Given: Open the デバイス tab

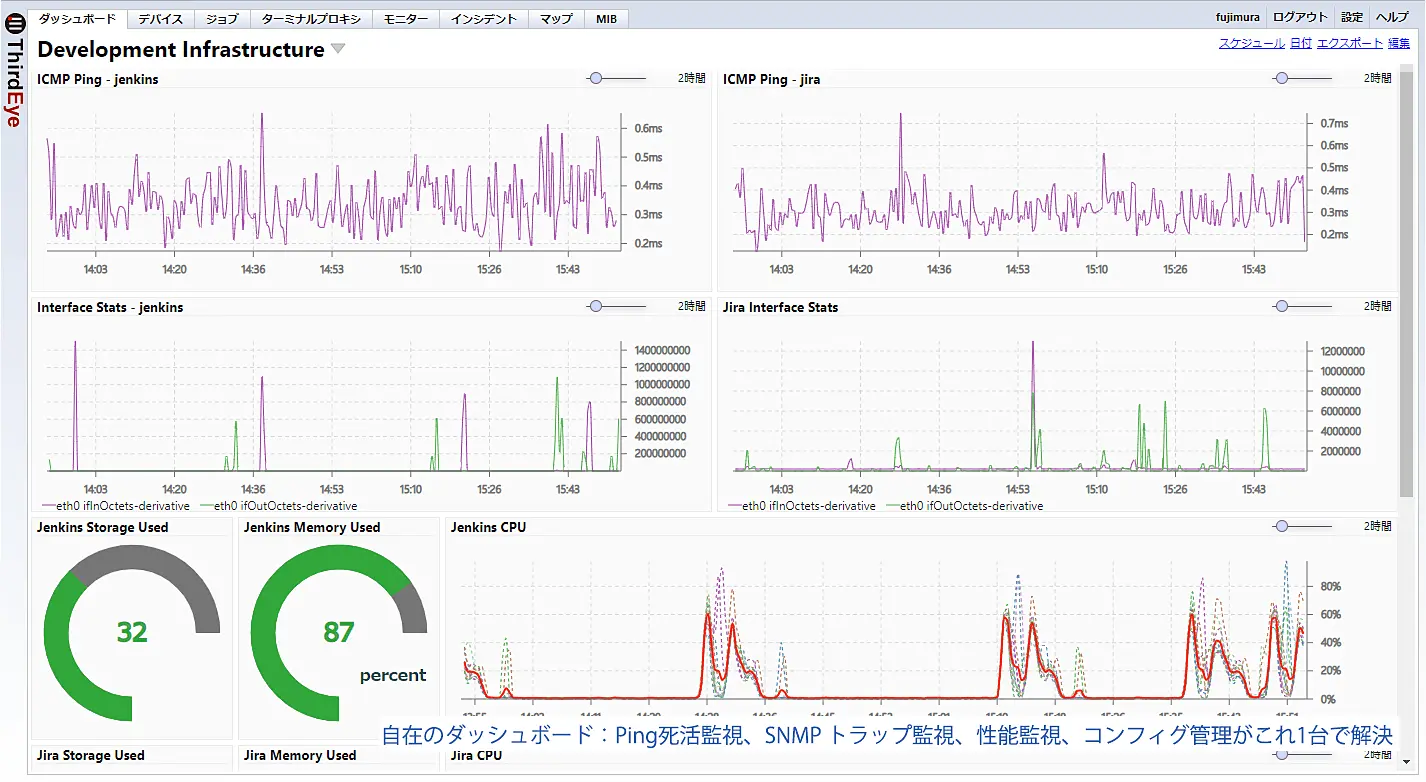Looking at the screenshot, I should click(160, 18).
